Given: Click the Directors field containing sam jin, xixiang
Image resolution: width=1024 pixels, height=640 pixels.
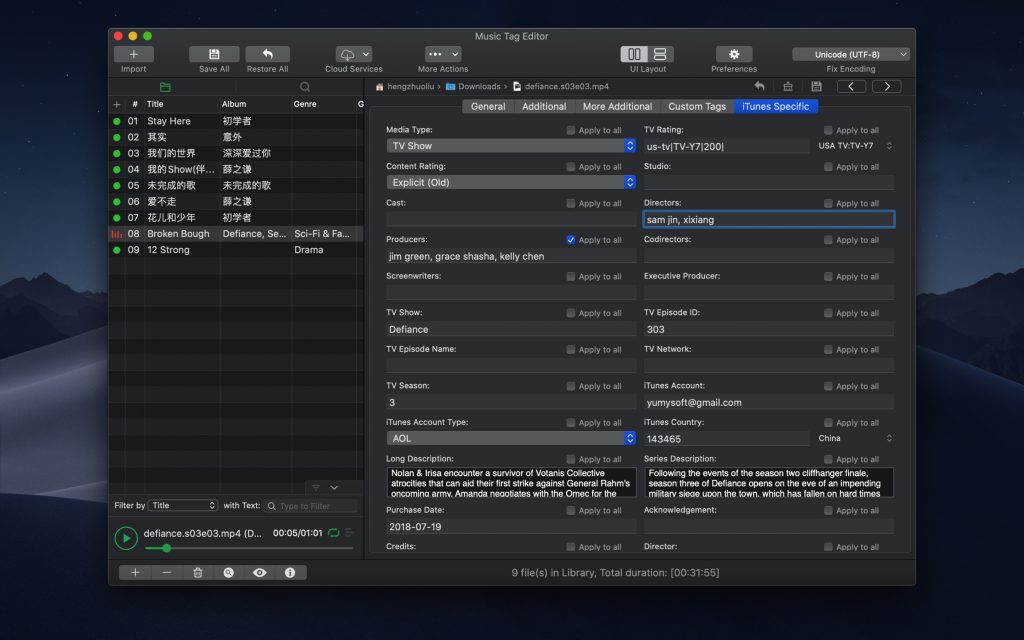Looking at the screenshot, I should pos(769,219).
